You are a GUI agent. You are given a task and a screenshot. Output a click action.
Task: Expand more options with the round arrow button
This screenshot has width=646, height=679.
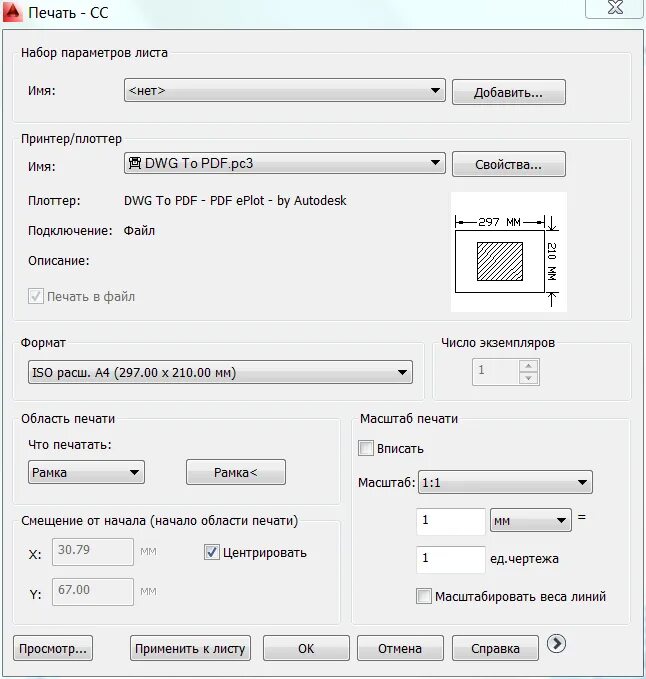556,643
